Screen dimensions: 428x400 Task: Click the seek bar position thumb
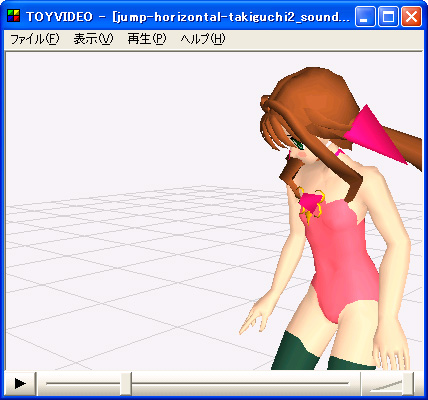click(126, 383)
